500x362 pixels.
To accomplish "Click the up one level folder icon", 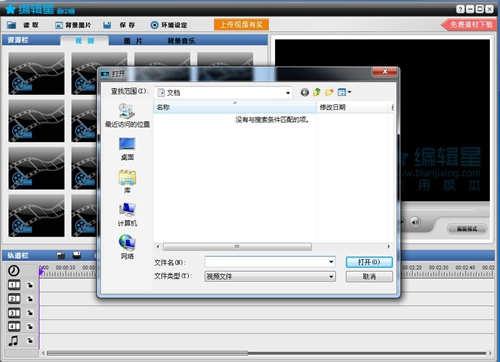I will coord(317,92).
